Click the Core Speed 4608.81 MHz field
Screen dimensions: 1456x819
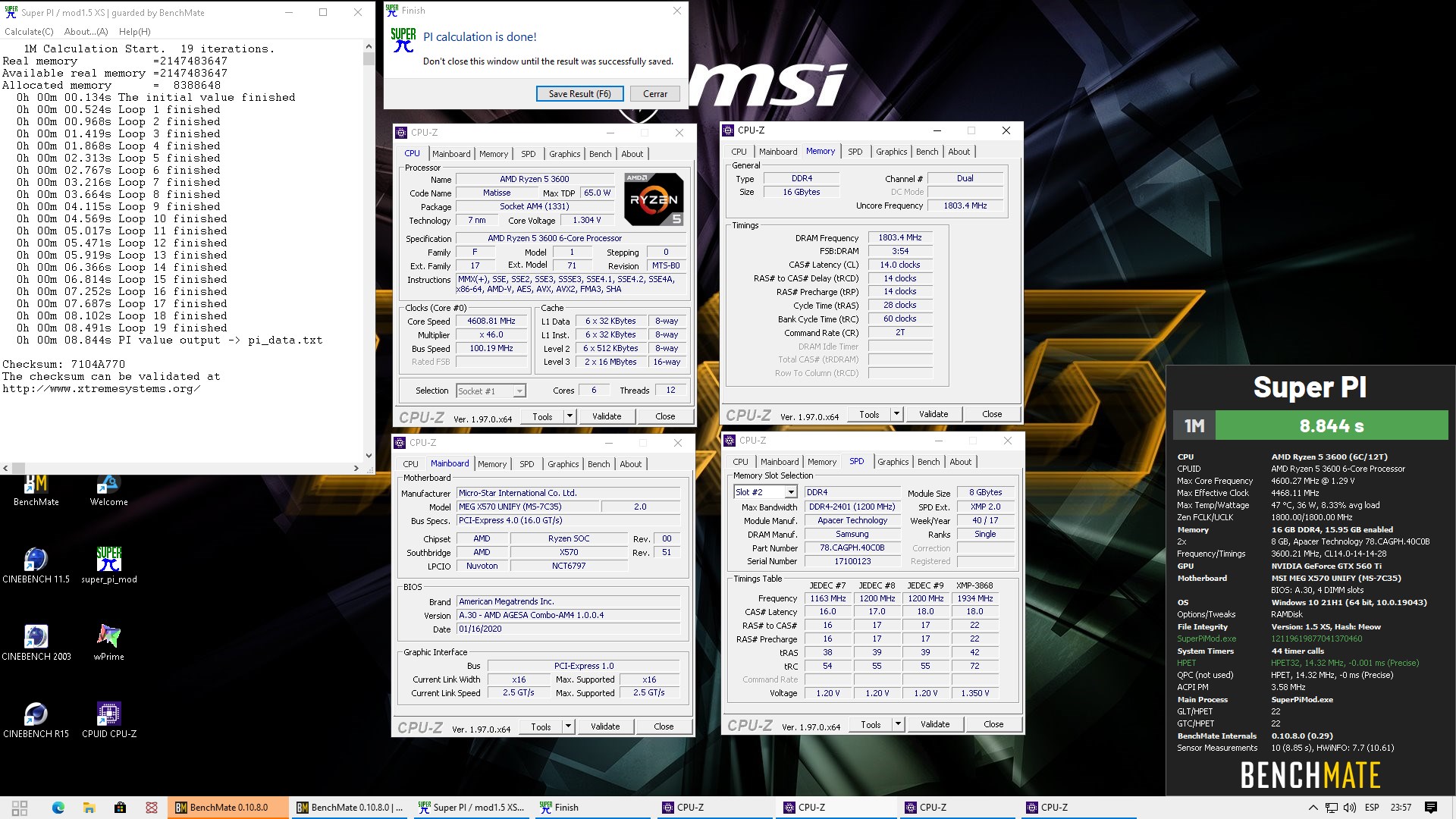click(491, 322)
